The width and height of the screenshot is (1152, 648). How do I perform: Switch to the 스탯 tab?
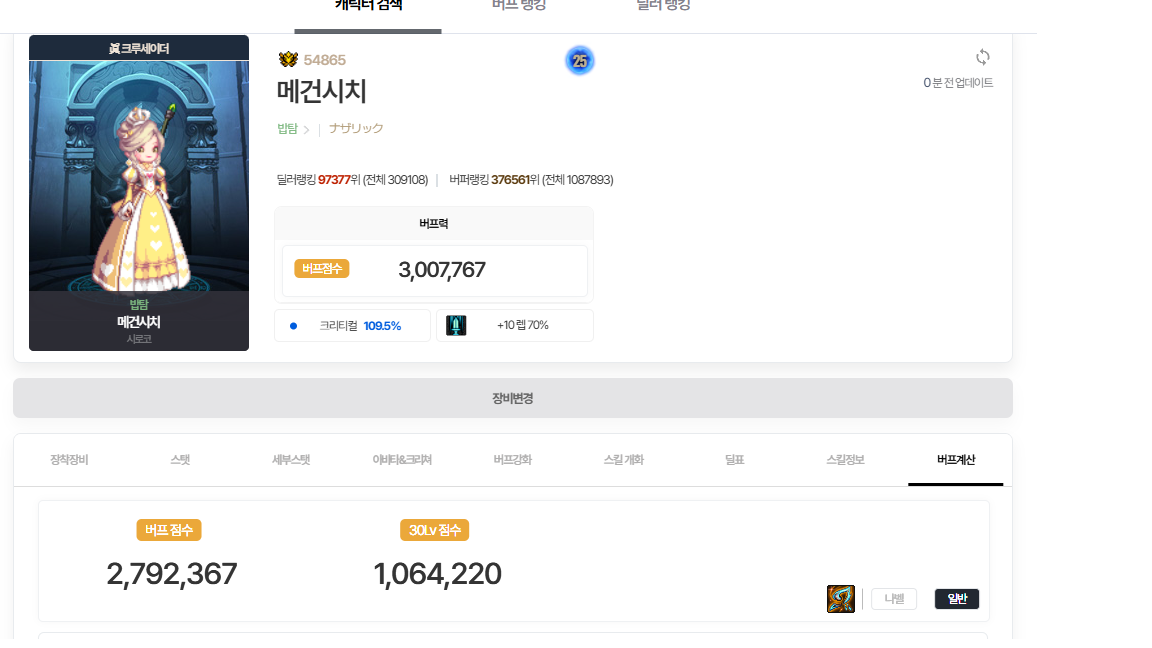click(180, 460)
